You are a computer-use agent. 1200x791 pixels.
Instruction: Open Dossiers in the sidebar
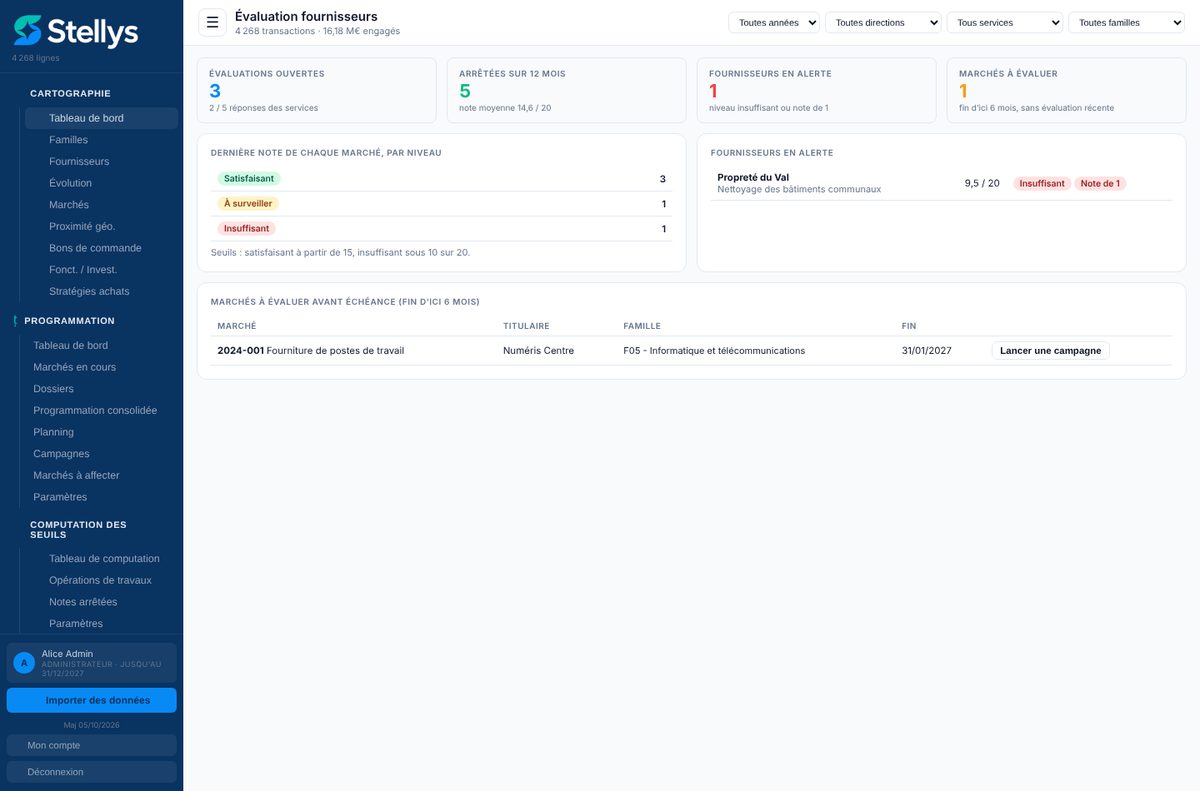point(101,389)
